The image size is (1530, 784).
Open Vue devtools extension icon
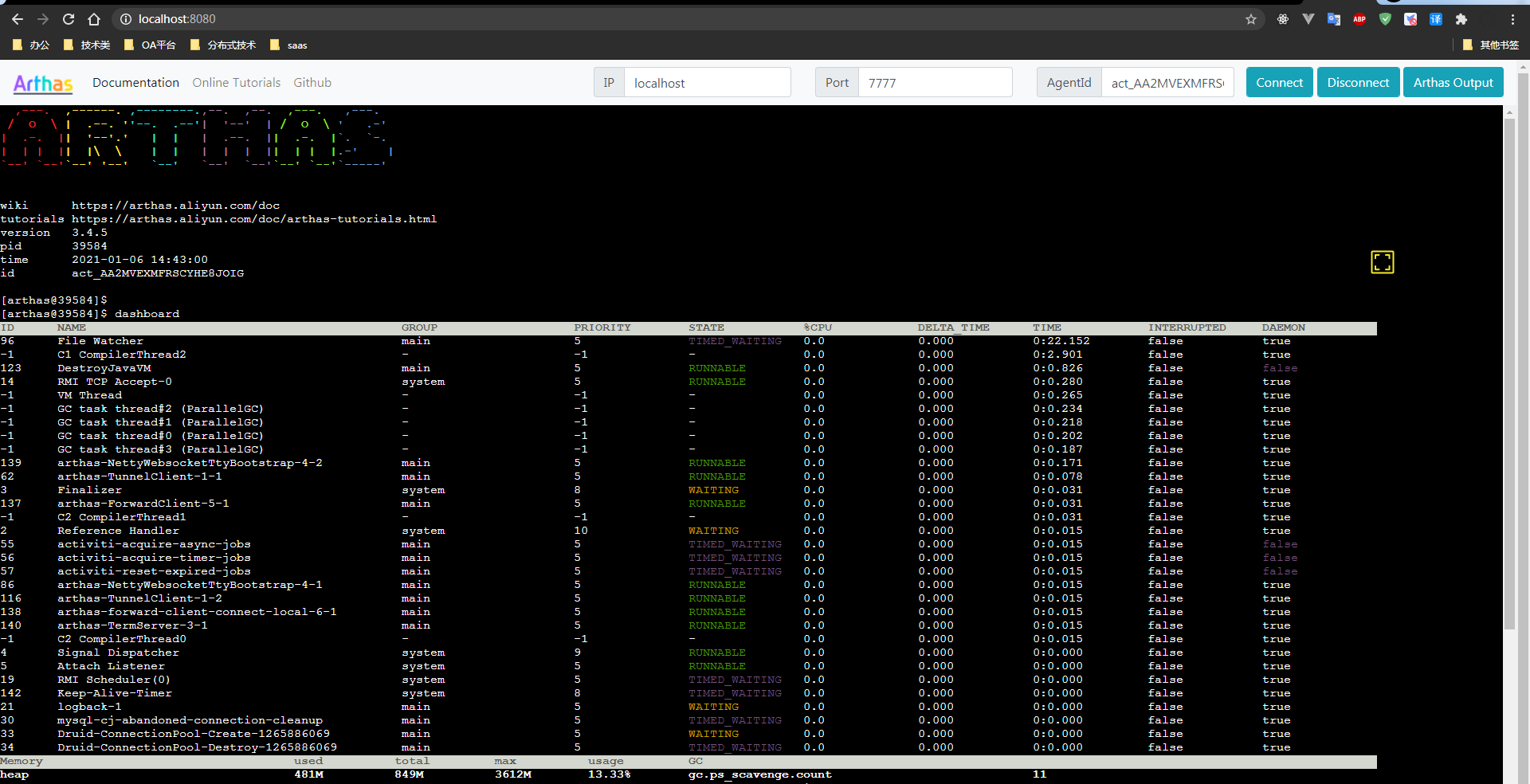pyautogui.click(x=1308, y=19)
